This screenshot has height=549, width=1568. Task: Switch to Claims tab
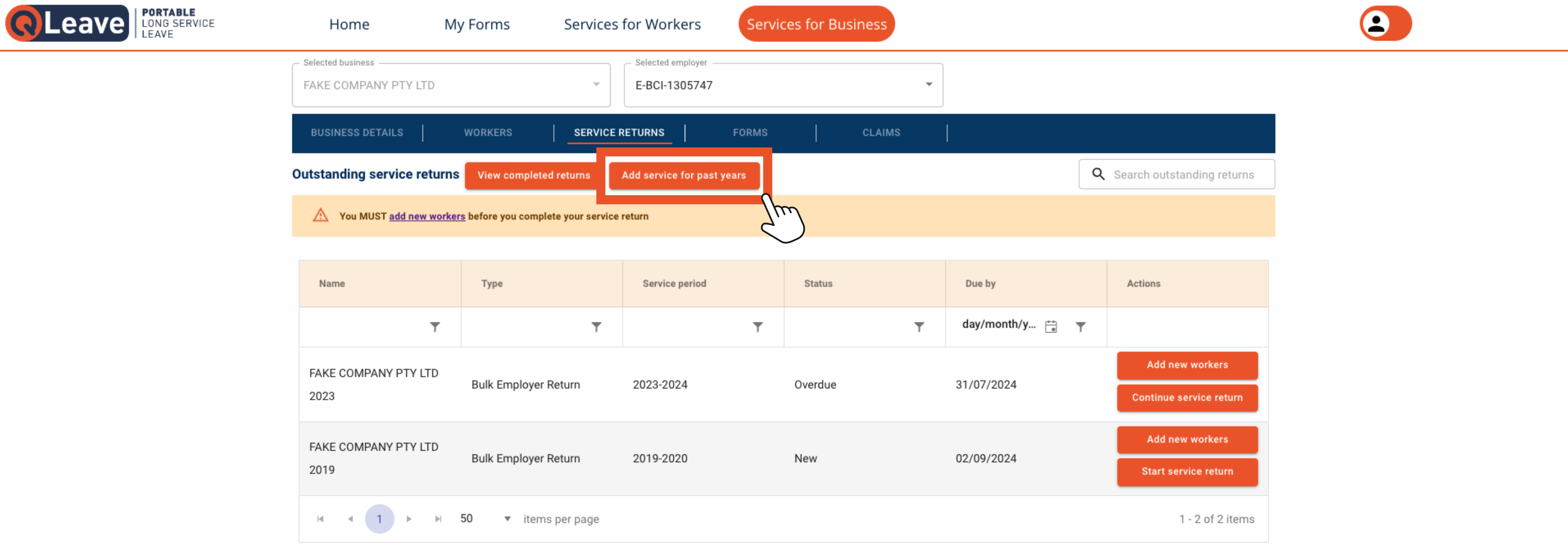pos(881,132)
